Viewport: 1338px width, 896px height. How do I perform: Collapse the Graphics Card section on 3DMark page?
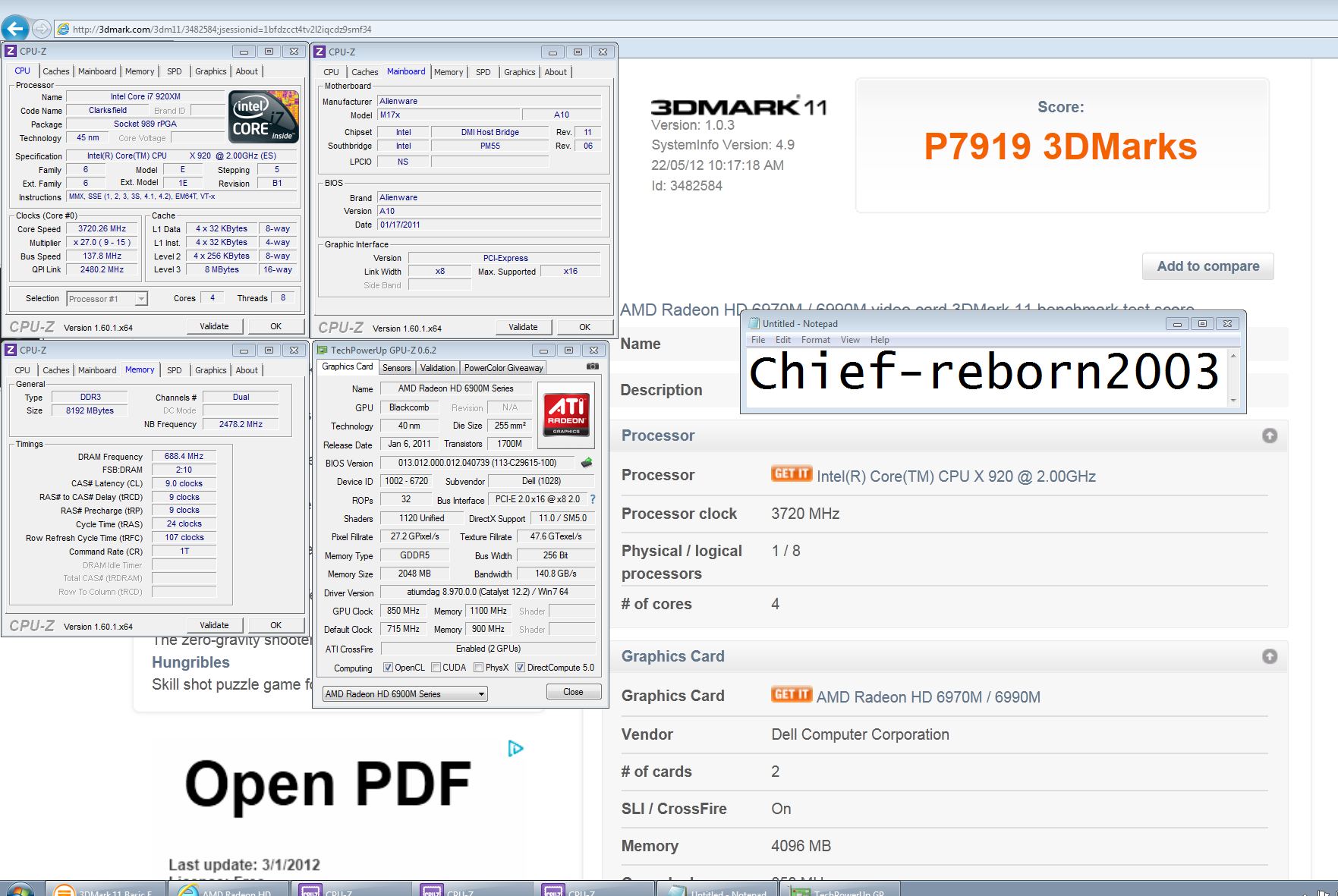1270,656
